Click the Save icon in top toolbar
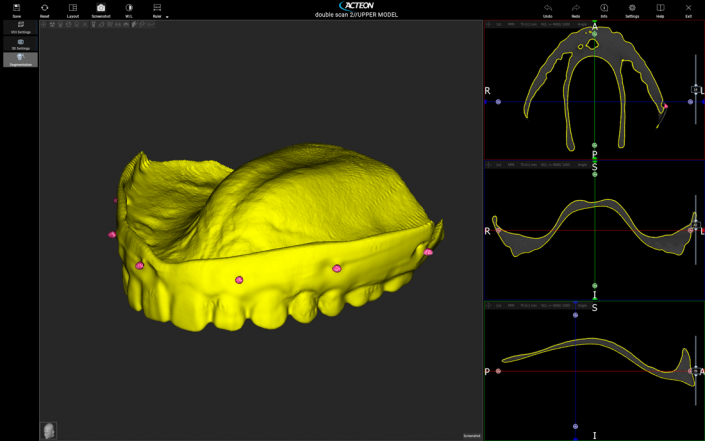The image size is (705, 441). pyautogui.click(x=17, y=10)
